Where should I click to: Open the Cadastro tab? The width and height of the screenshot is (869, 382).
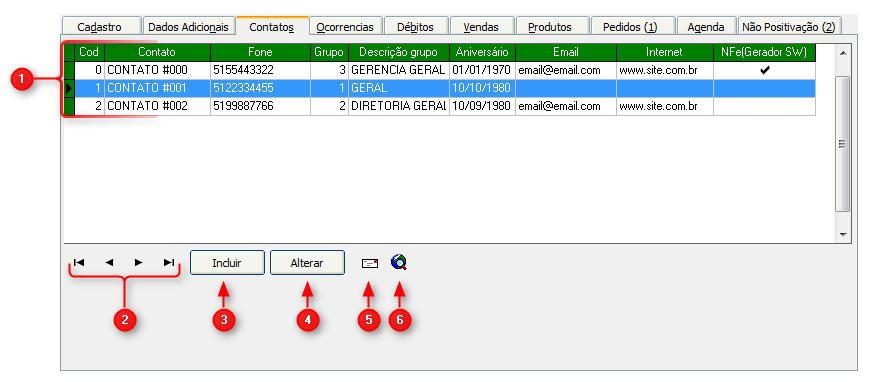pyautogui.click(x=100, y=27)
